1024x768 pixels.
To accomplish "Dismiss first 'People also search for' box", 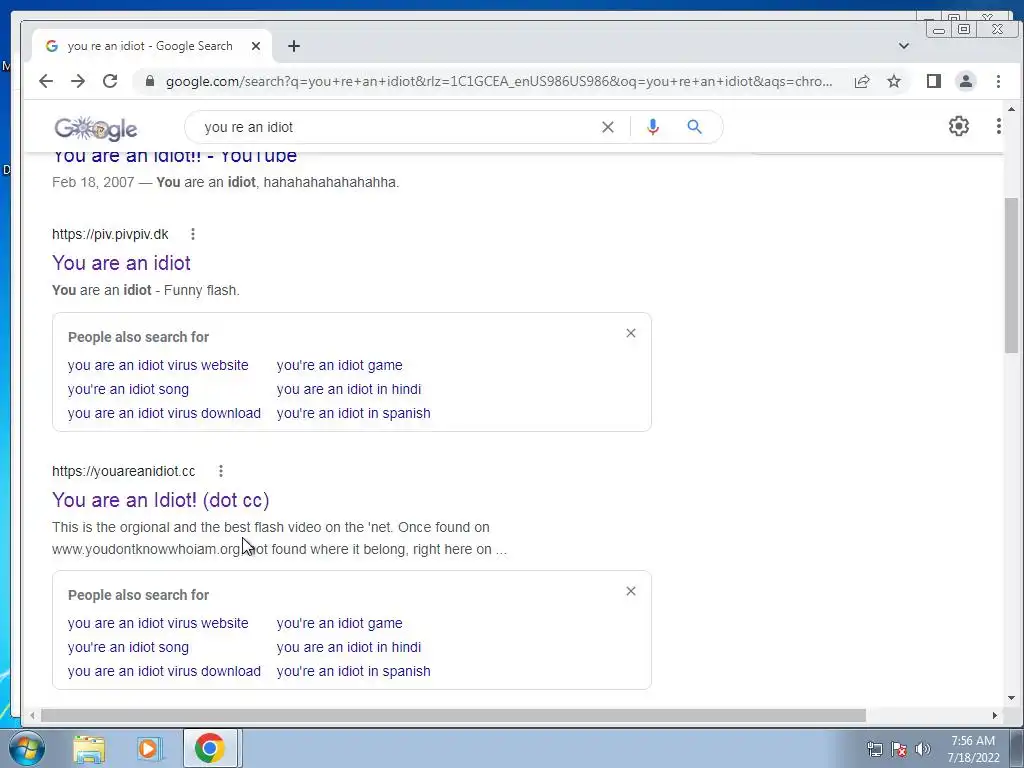I will (x=631, y=333).
